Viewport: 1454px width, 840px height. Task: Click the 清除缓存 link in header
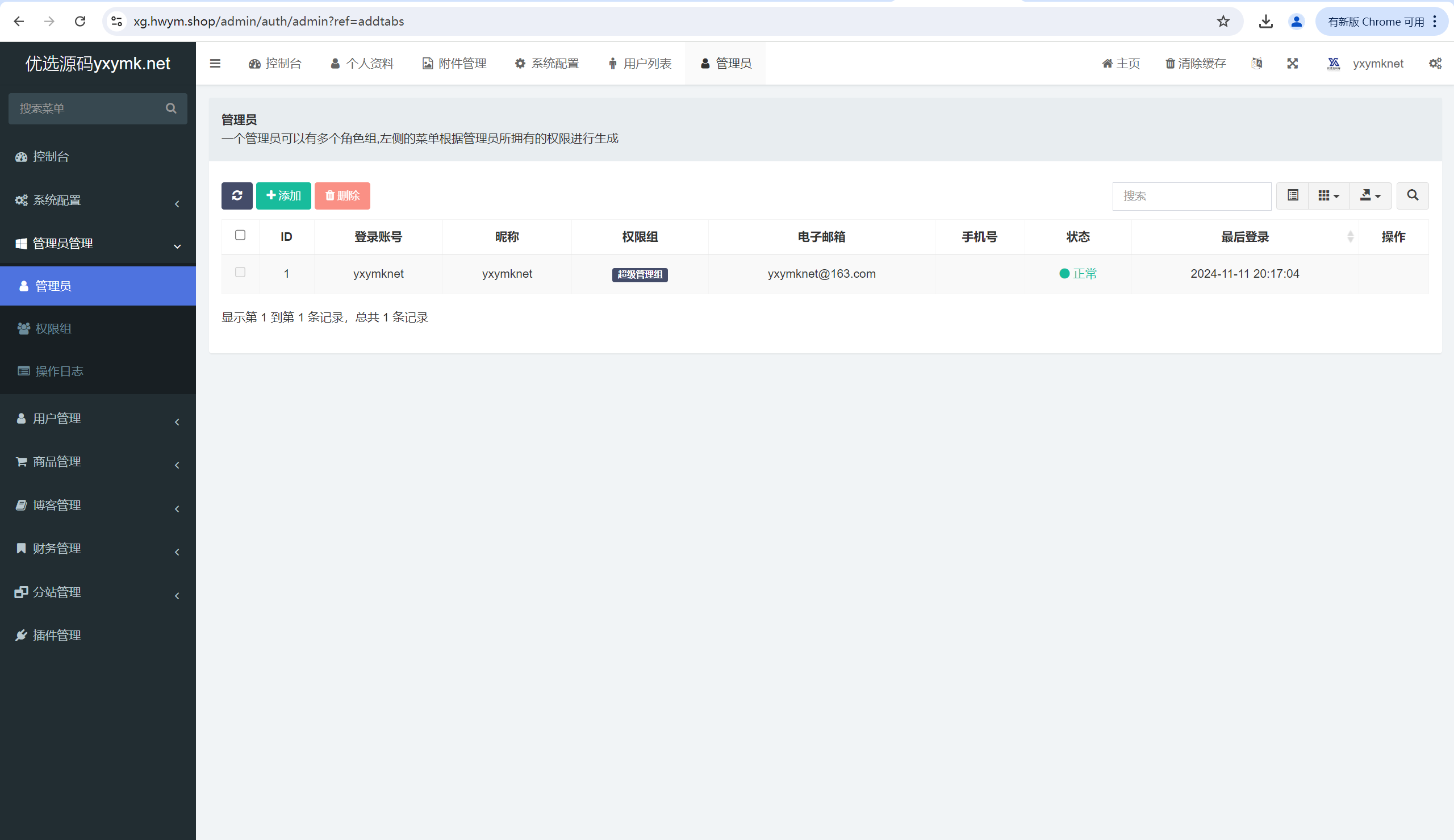(x=1195, y=64)
